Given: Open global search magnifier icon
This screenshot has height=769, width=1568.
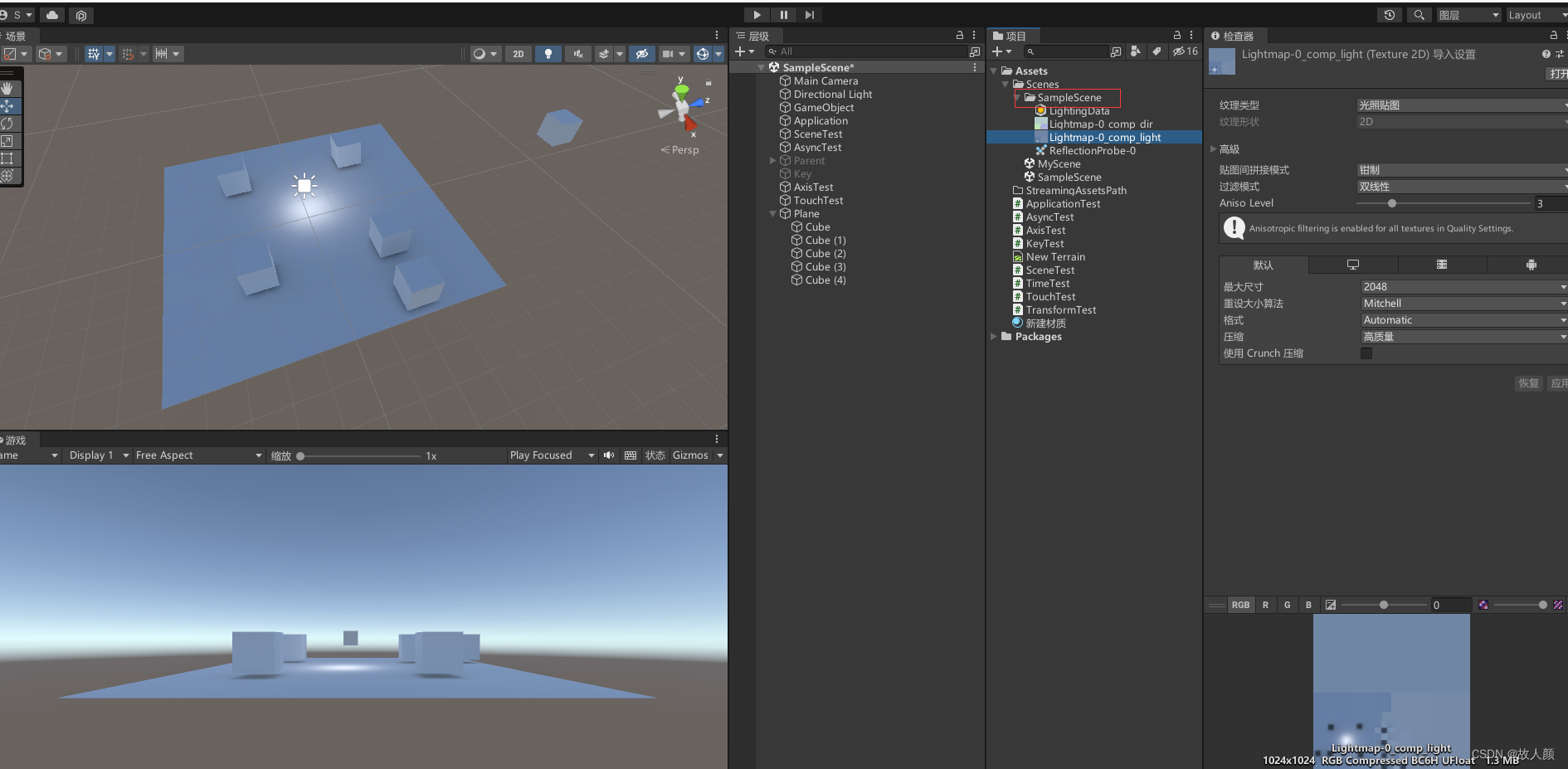Looking at the screenshot, I should tap(1419, 15).
